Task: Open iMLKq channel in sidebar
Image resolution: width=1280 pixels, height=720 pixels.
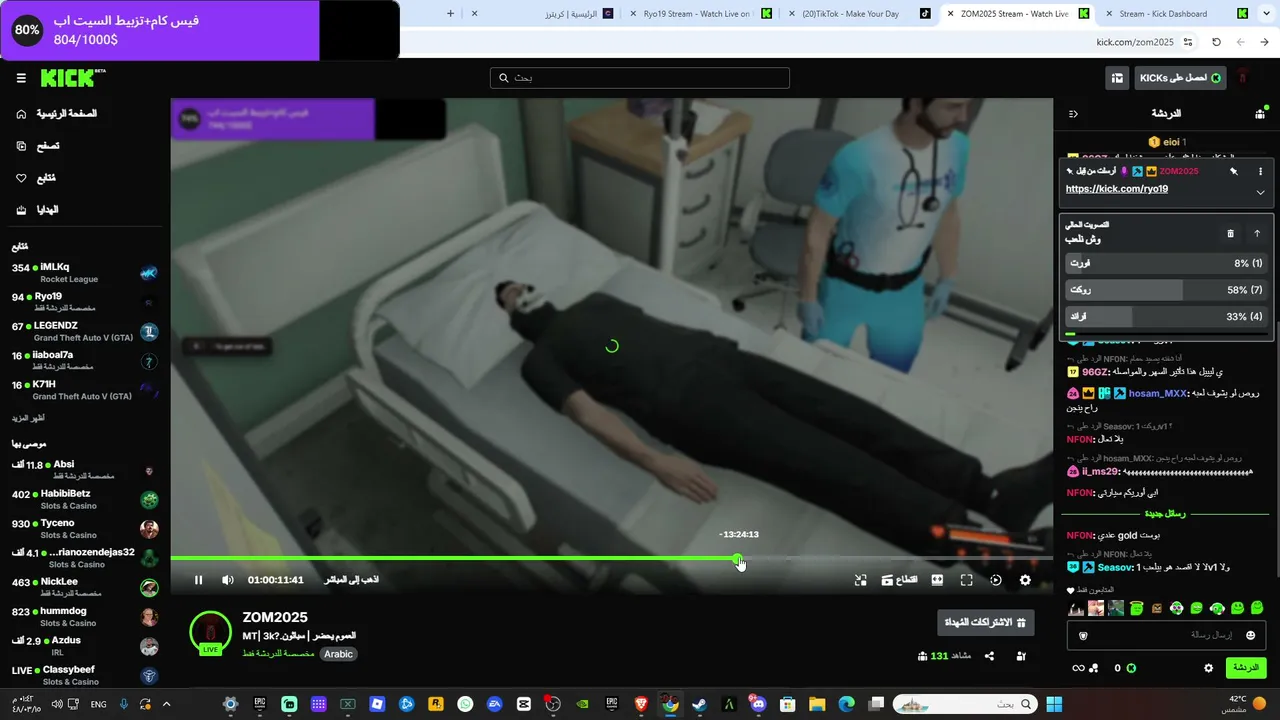Action: (x=85, y=273)
